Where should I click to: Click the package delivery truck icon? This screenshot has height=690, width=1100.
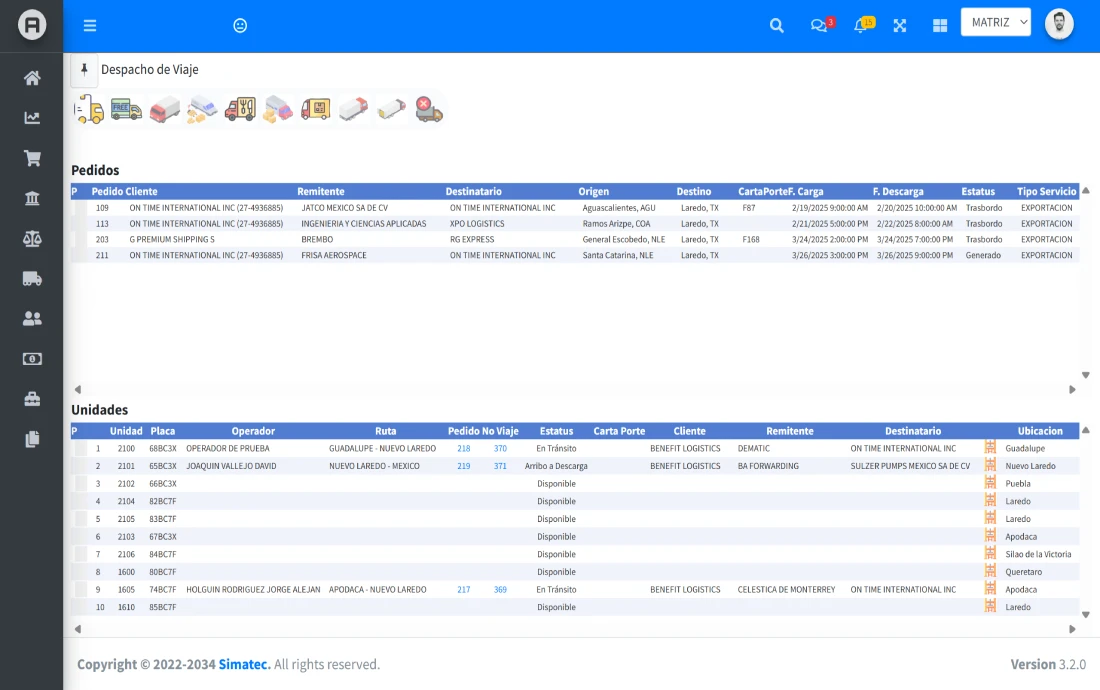316,109
